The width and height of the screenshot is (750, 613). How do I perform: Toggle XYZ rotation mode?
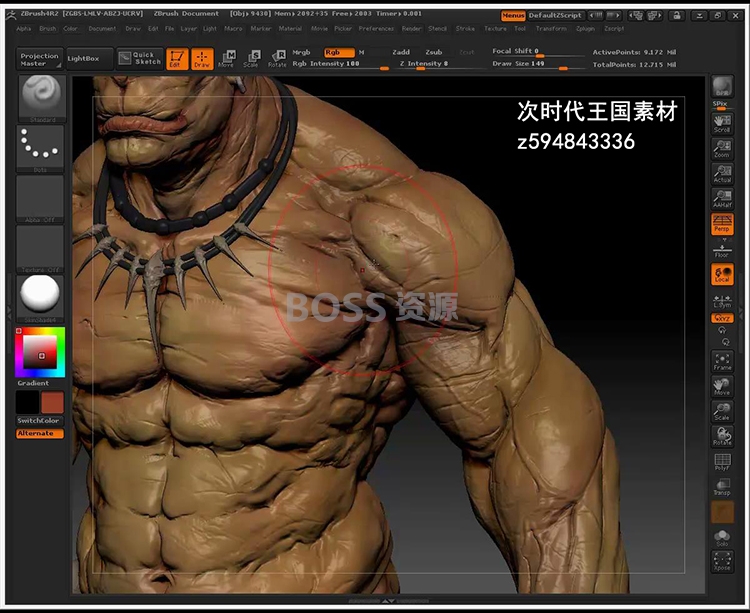[722, 318]
